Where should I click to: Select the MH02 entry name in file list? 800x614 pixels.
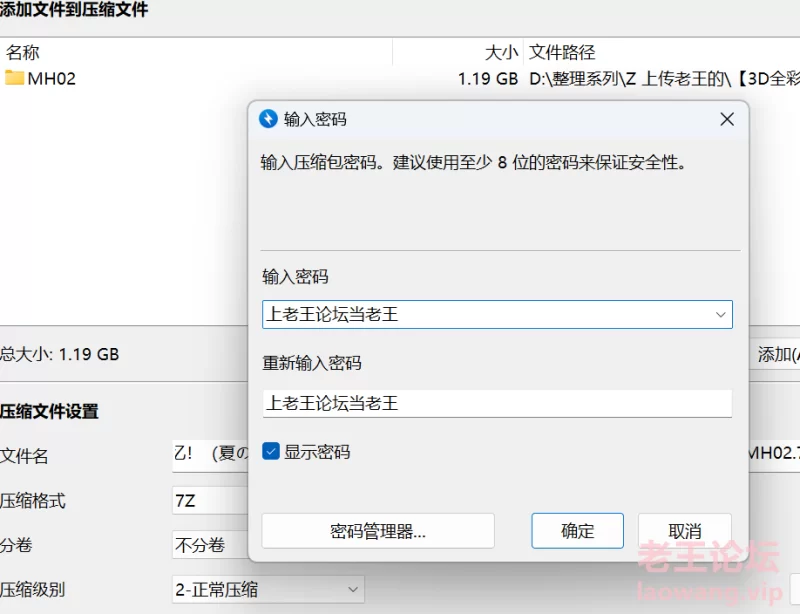(x=52, y=78)
